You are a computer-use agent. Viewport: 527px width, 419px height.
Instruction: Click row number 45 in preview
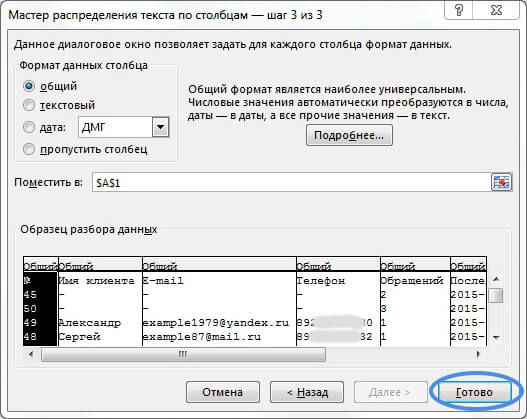click(x=30, y=295)
